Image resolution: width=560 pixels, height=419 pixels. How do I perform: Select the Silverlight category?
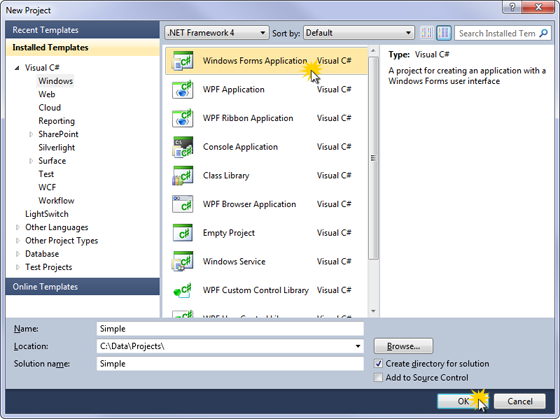point(56,148)
